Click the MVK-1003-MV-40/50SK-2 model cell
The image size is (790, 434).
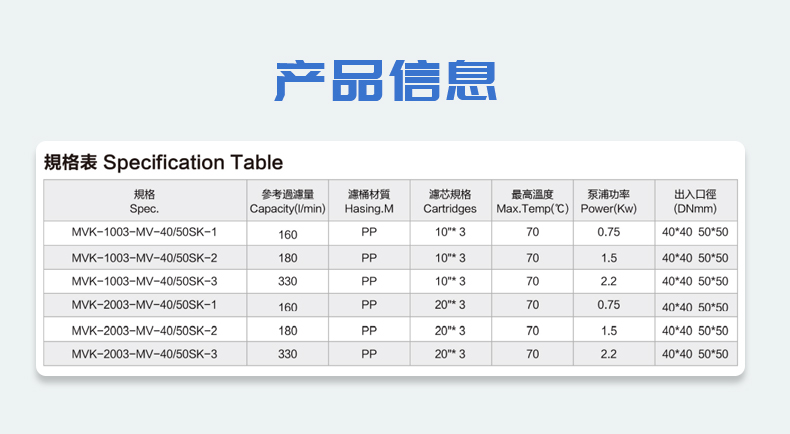144,257
